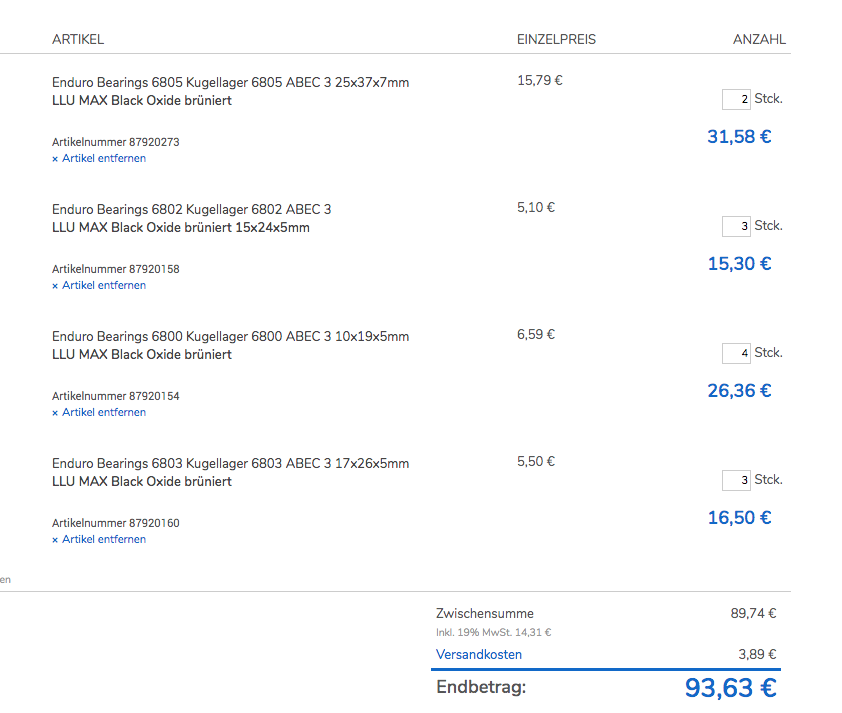Open the Enduro Bearings 6802 product title

click(x=191, y=209)
